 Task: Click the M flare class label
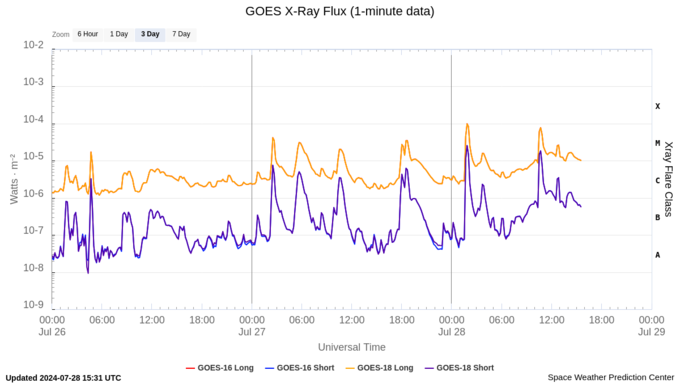pyautogui.click(x=657, y=143)
